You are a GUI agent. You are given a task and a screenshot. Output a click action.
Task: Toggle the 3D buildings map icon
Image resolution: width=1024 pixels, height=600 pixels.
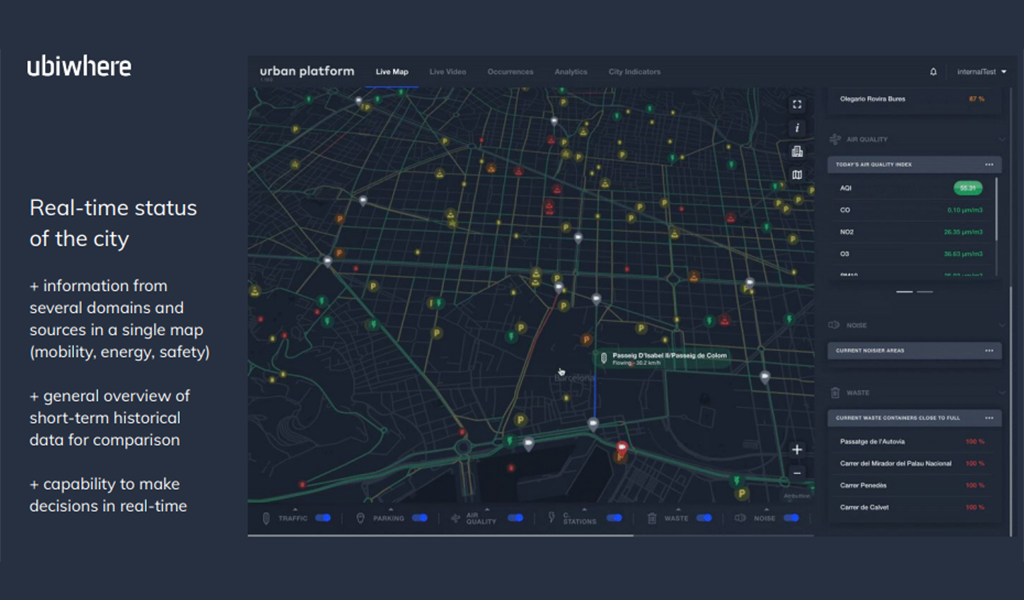797,151
